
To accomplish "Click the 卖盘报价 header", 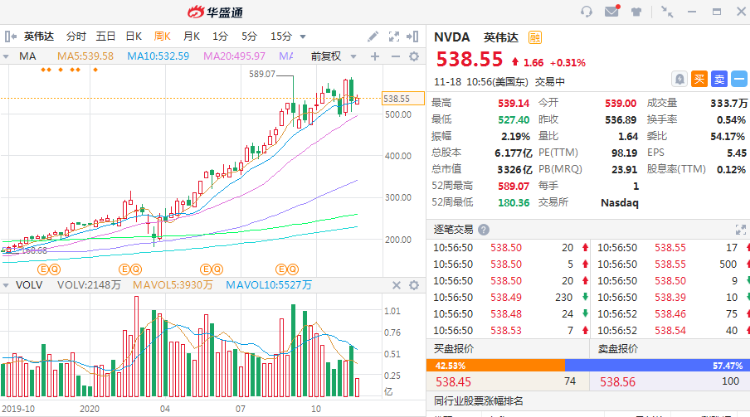I will [618, 349].
